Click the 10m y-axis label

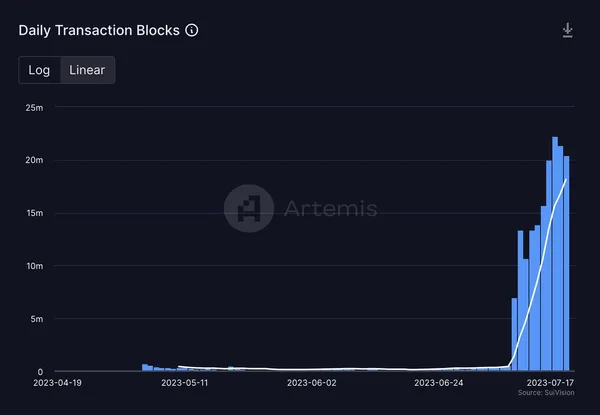click(32, 266)
